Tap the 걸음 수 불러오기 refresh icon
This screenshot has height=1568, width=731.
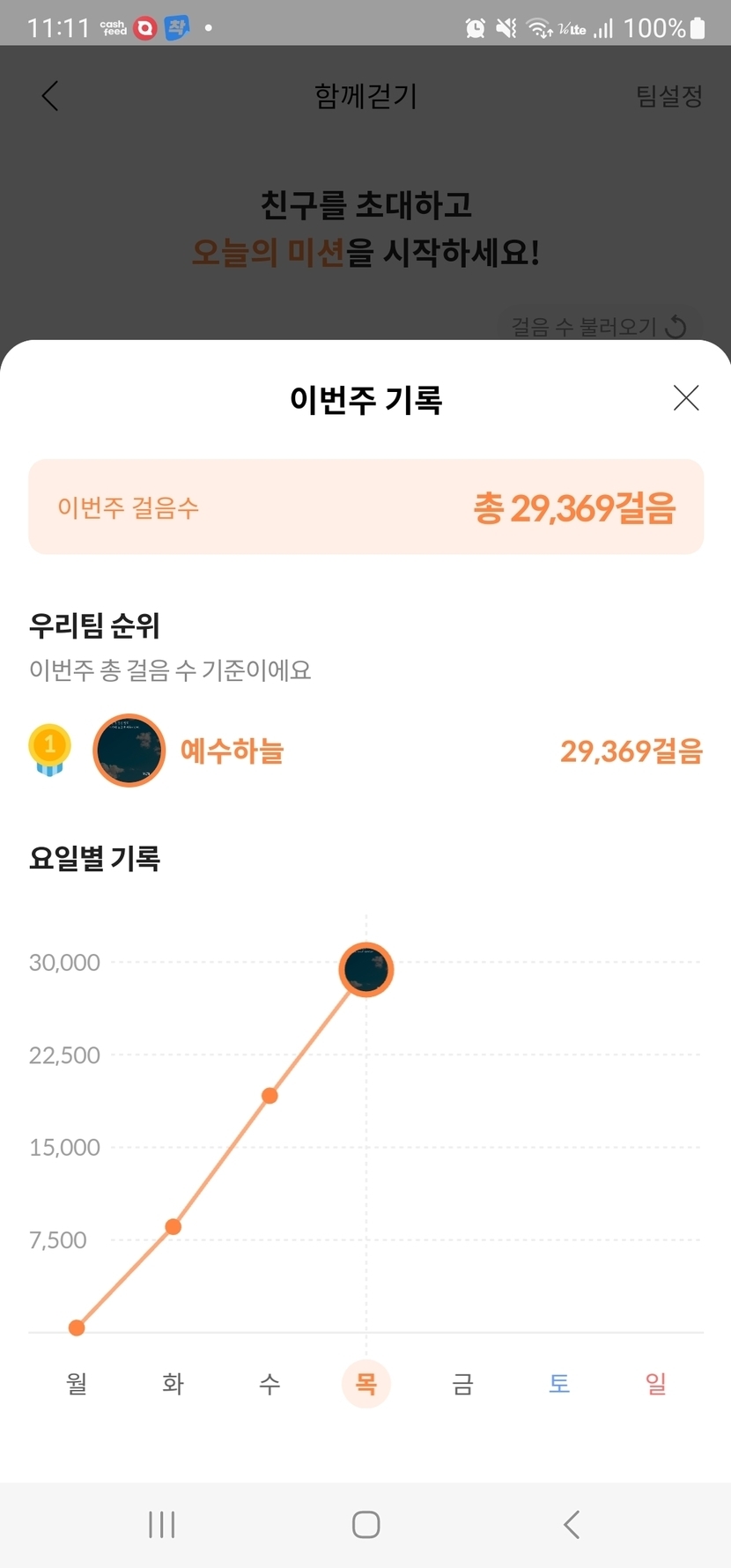coord(676,327)
